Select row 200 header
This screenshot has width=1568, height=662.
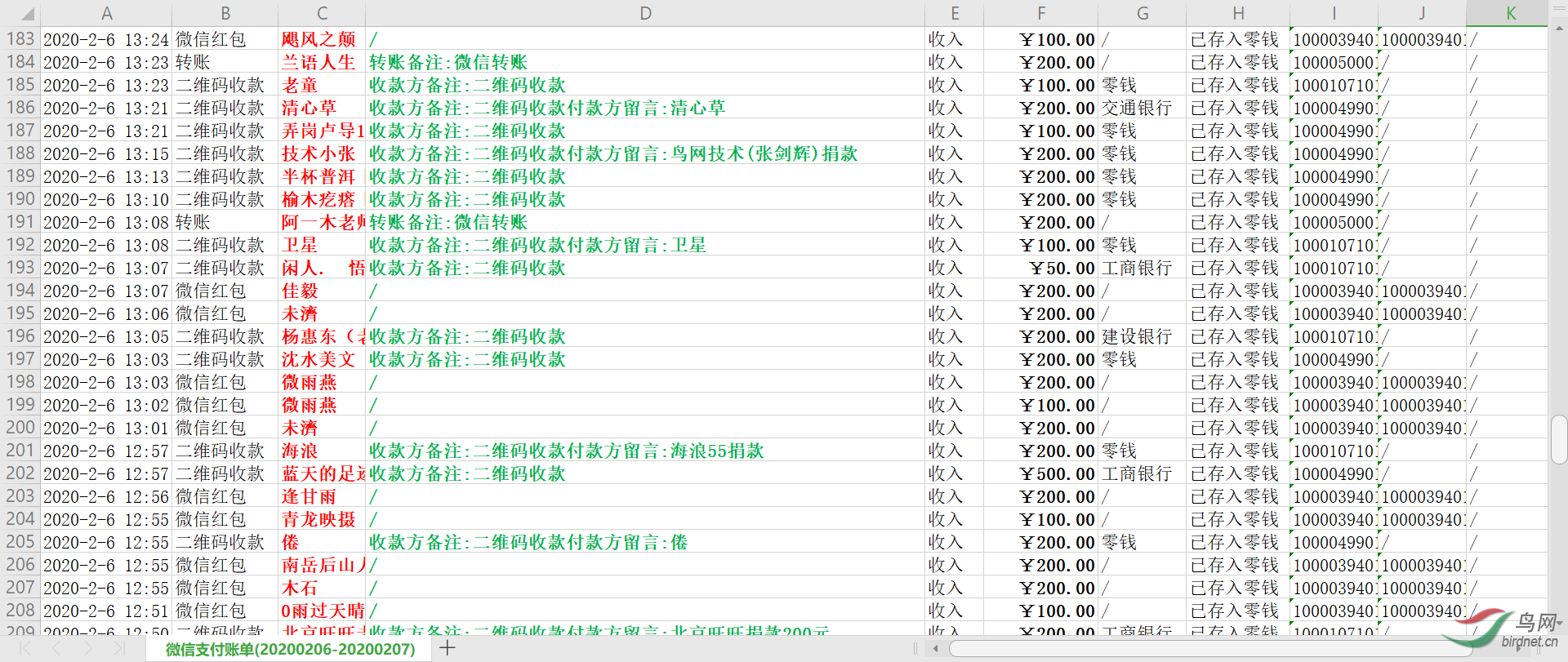[x=20, y=427]
